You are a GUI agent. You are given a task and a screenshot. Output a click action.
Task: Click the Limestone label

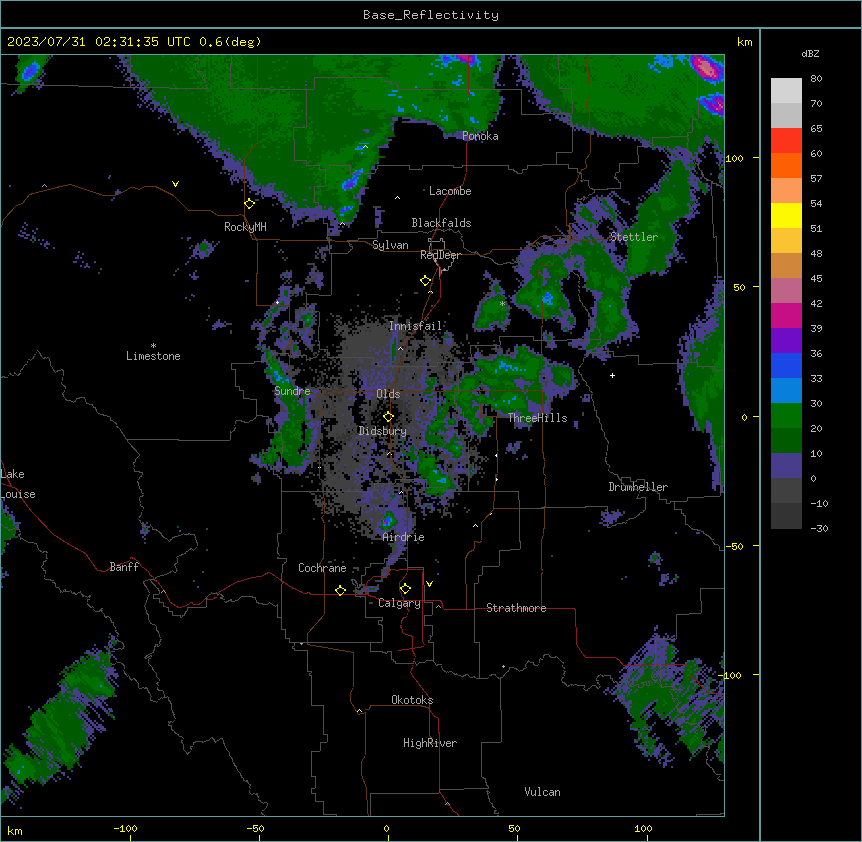[x=153, y=356]
